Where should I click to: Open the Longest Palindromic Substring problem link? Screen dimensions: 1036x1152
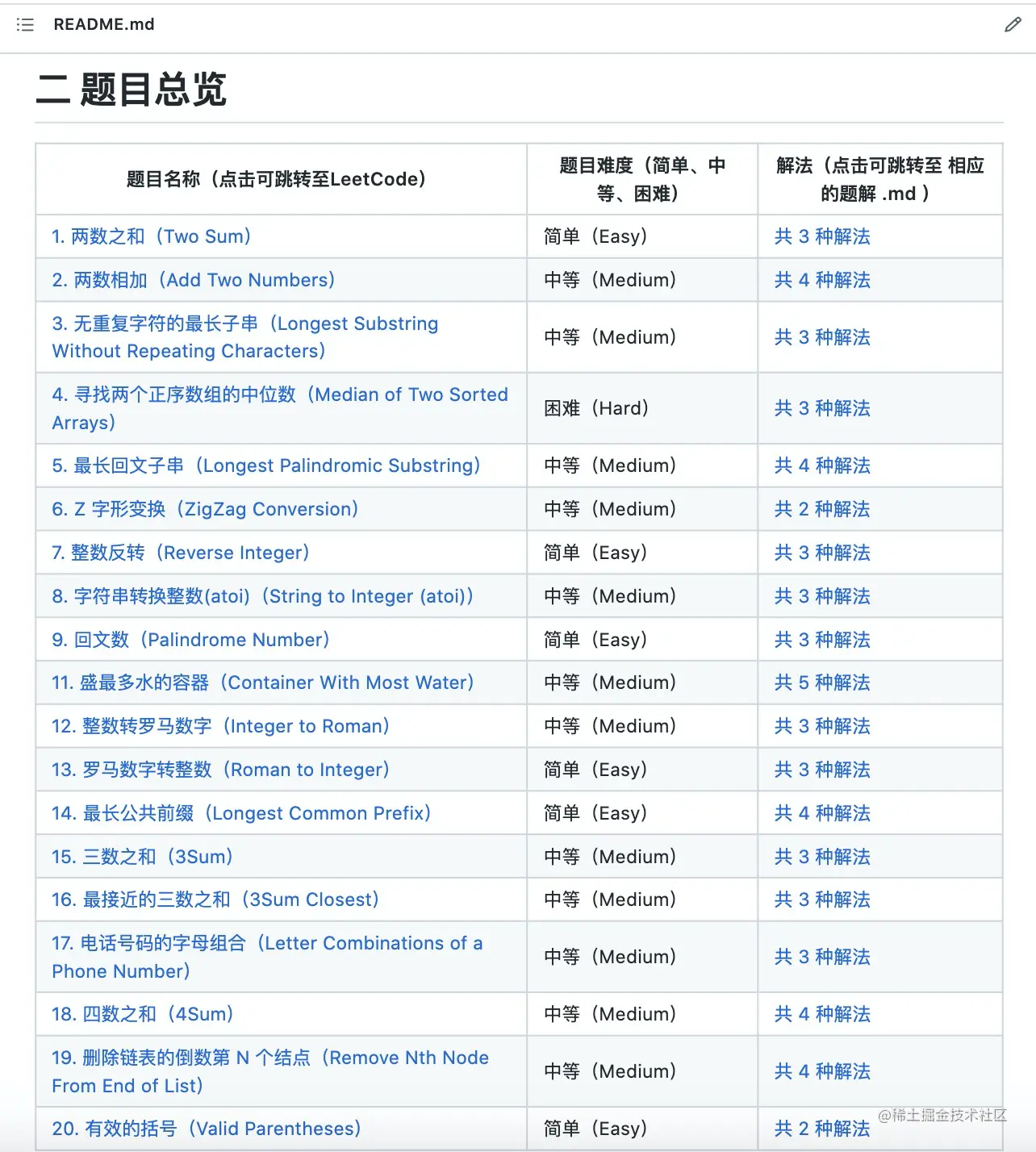pos(266,465)
